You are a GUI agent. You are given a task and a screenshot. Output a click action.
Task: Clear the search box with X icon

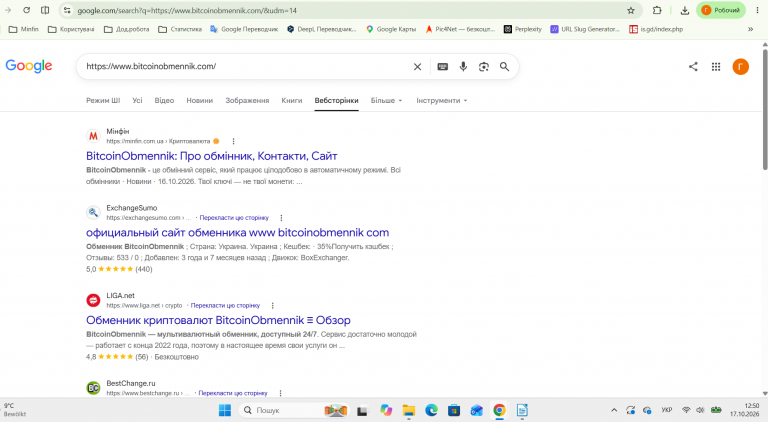(x=417, y=67)
